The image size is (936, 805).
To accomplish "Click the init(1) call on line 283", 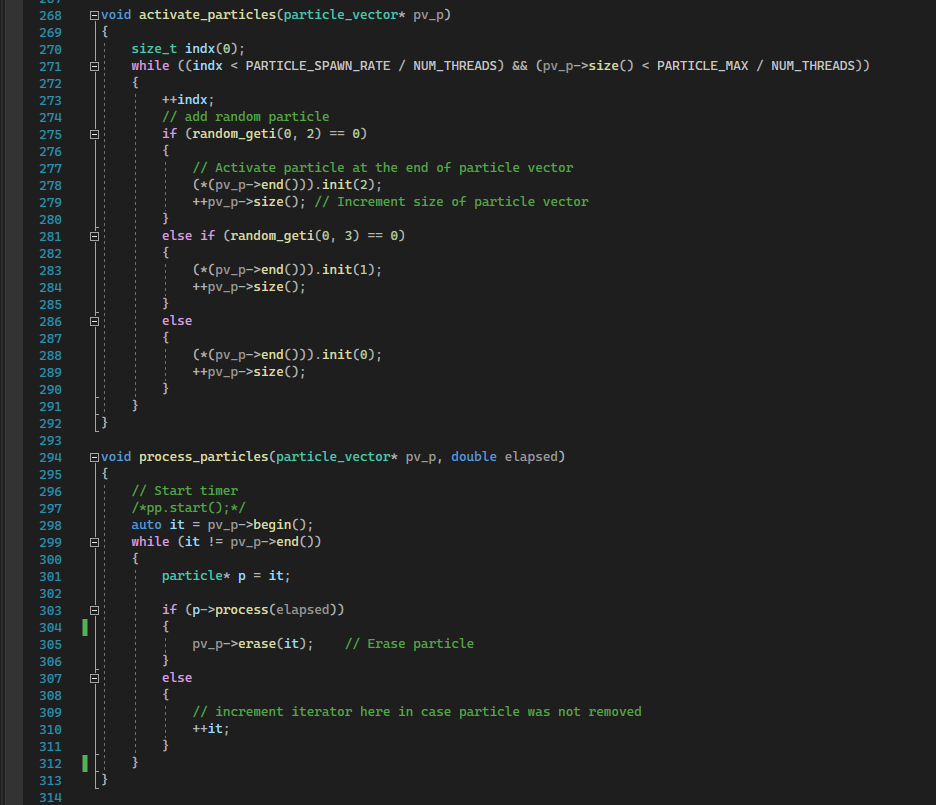I will [347, 270].
